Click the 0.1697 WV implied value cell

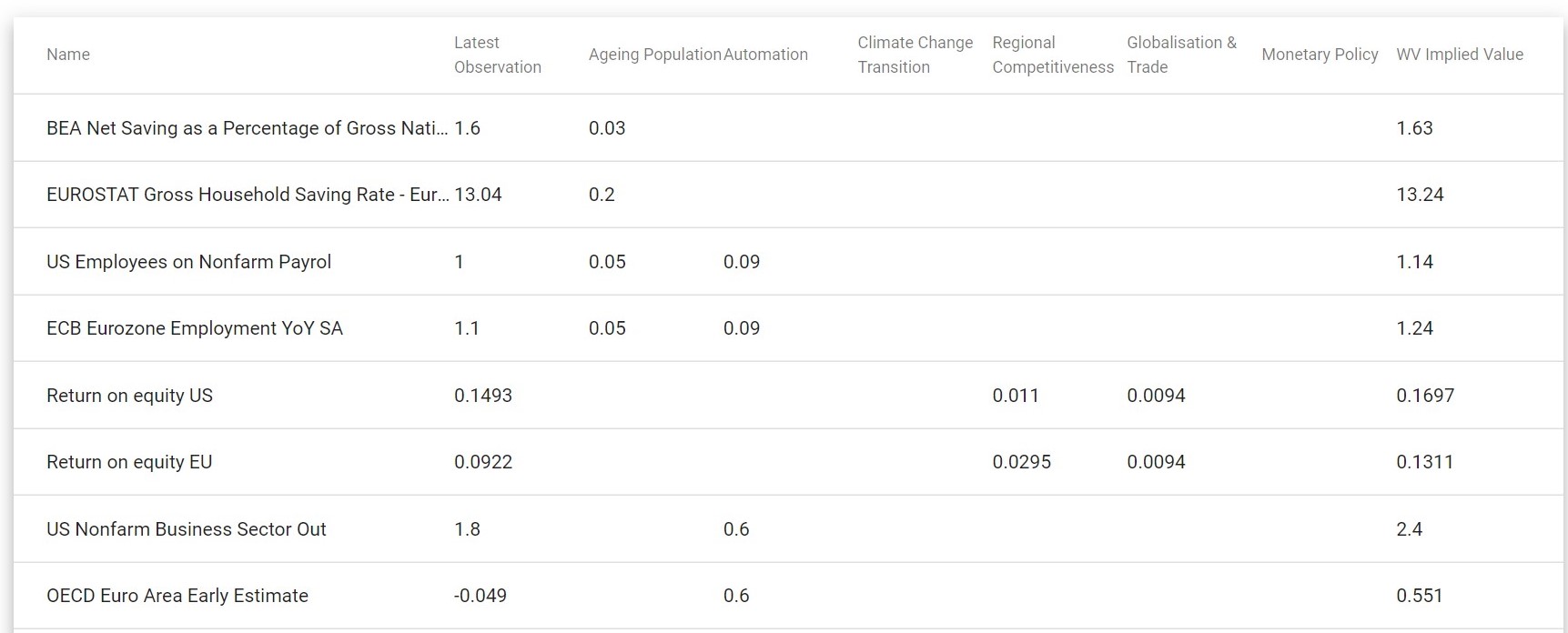pyautogui.click(x=1425, y=396)
